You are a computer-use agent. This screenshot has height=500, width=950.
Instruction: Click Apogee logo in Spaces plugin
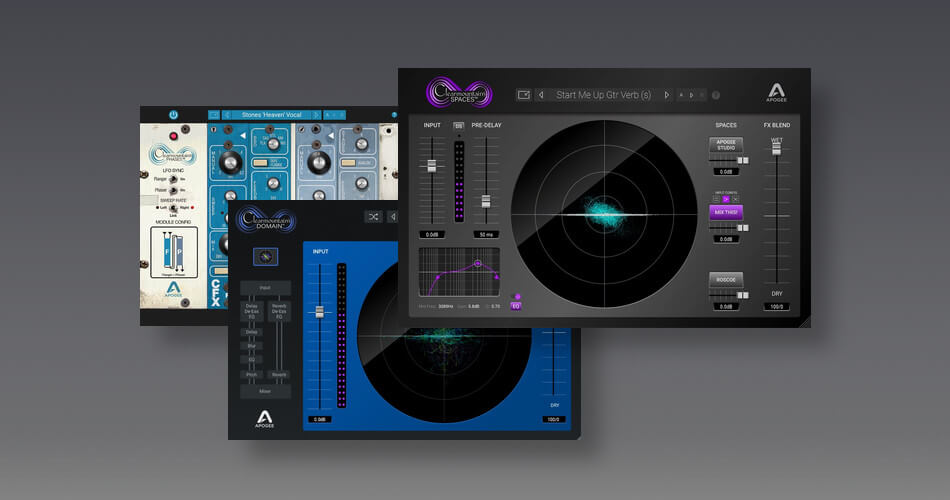(x=776, y=92)
